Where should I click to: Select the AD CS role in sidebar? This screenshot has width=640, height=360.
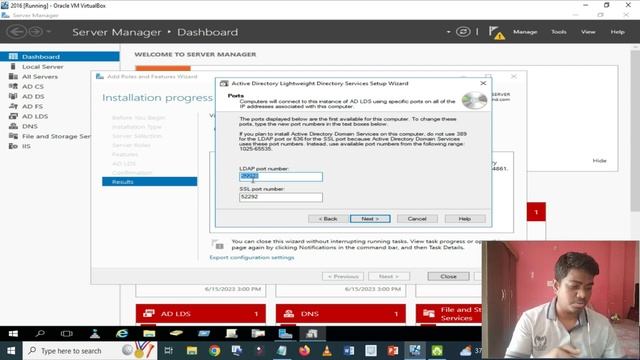[33, 87]
